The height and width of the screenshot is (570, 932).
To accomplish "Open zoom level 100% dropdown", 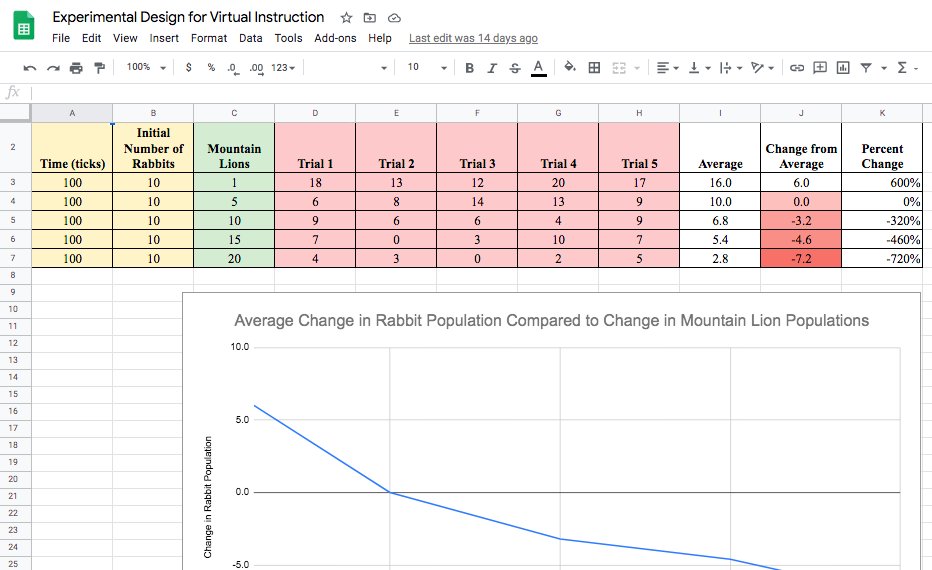I will coord(146,67).
